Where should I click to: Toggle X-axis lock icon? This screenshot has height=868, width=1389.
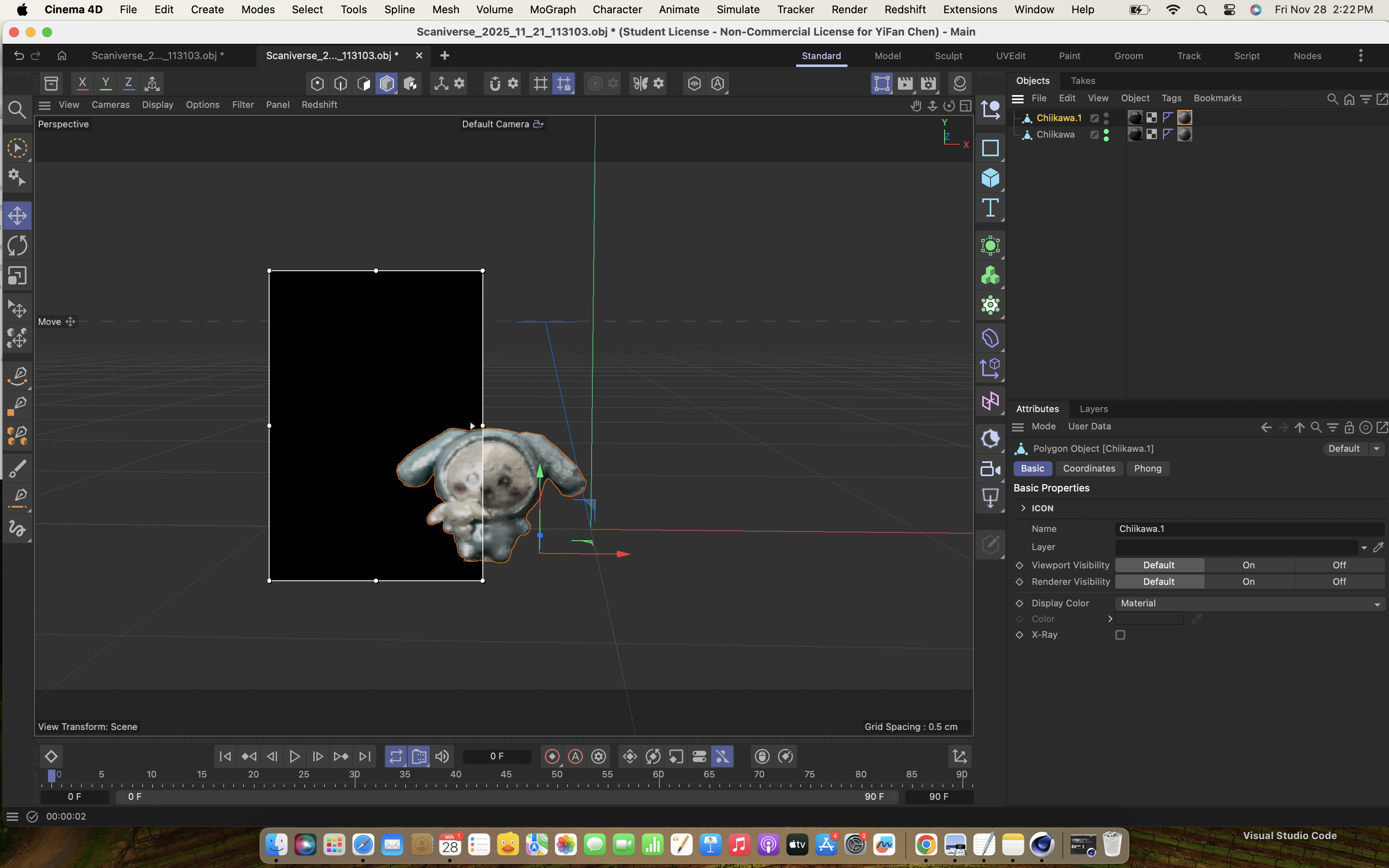83,84
